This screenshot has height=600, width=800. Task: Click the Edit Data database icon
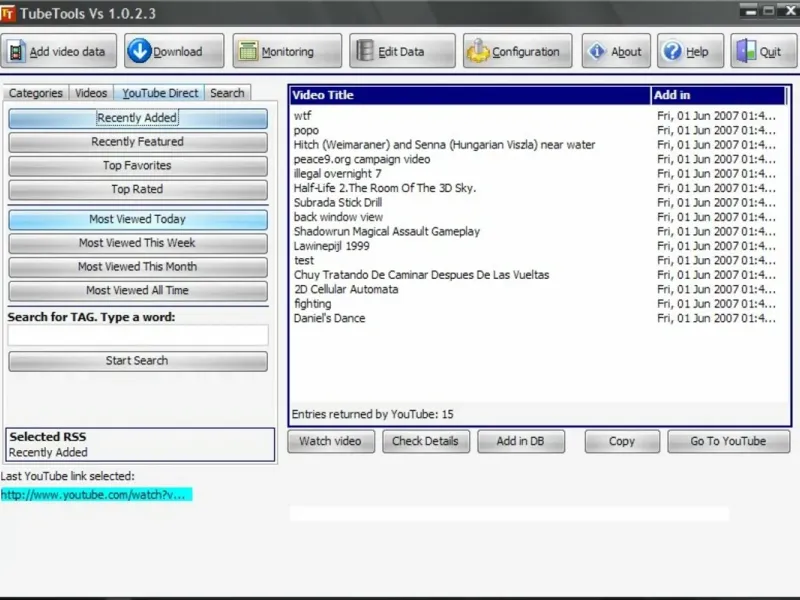pos(364,51)
